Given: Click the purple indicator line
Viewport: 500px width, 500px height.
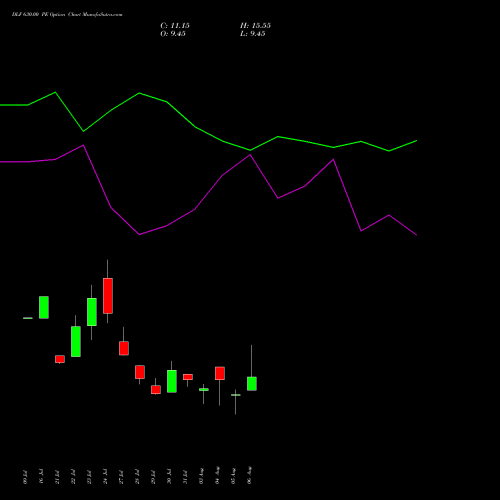Looking at the screenshot, I should coord(195,209).
